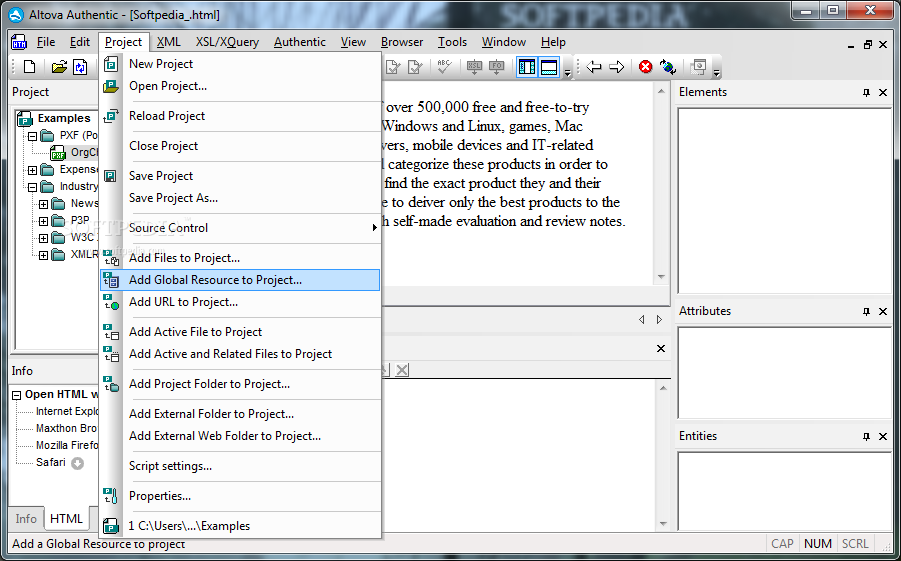Choose Script settings... menu entry
The height and width of the screenshot is (561, 901).
[x=240, y=466]
